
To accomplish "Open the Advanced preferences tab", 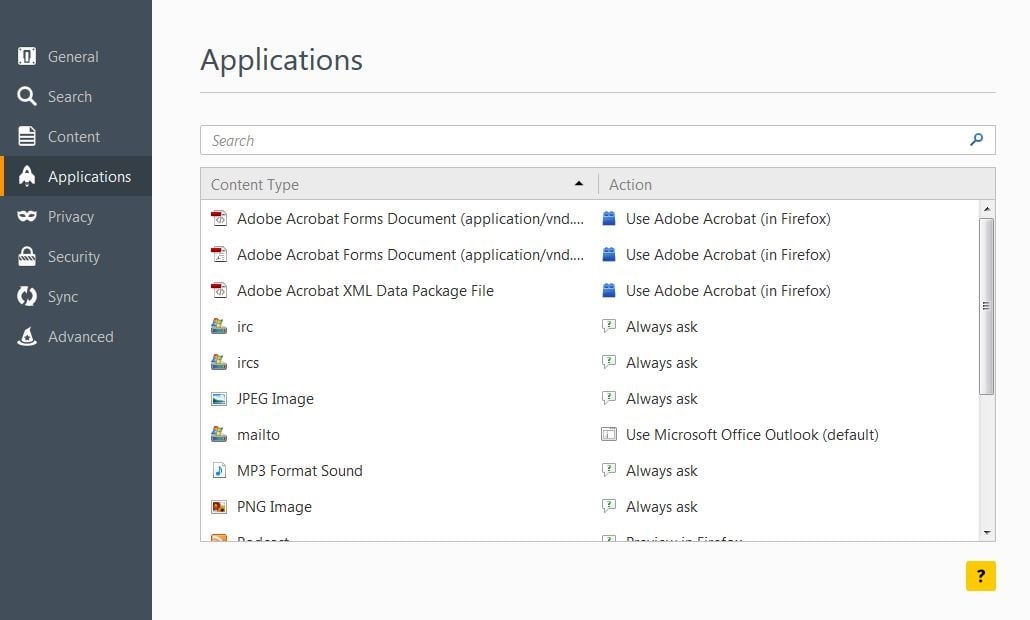I will [x=76, y=336].
